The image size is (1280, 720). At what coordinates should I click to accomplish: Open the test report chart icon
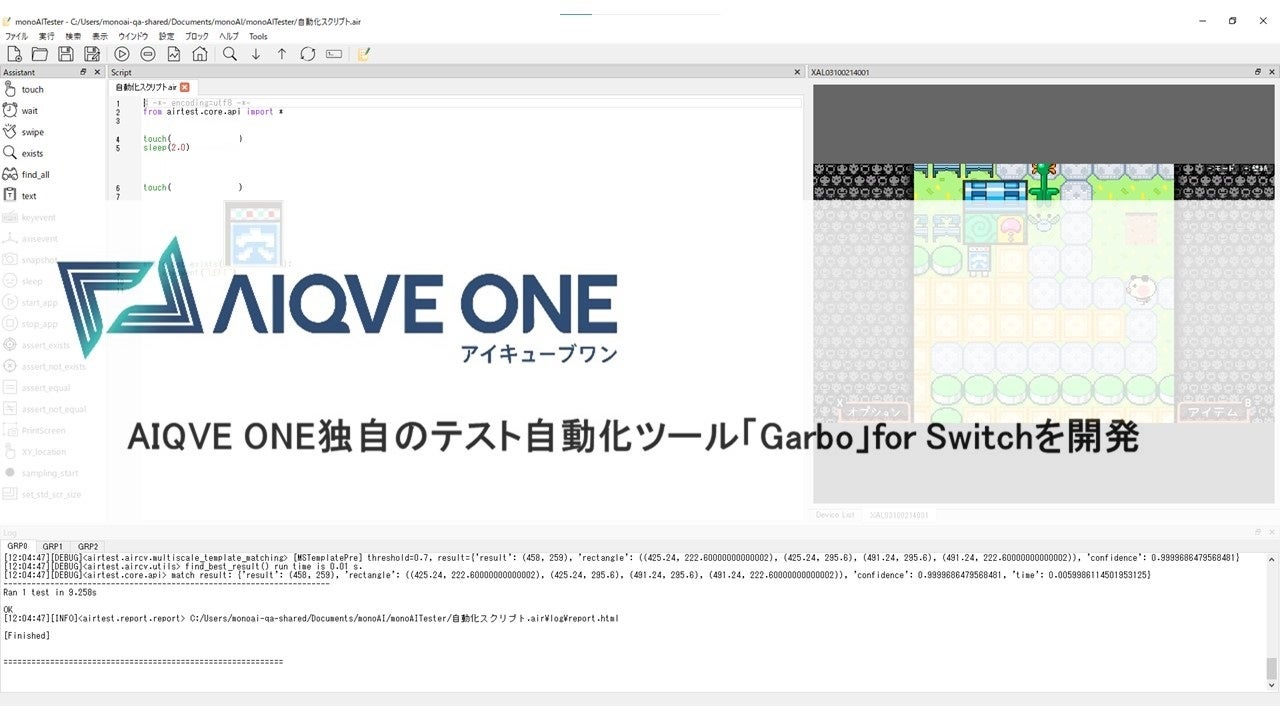point(174,54)
